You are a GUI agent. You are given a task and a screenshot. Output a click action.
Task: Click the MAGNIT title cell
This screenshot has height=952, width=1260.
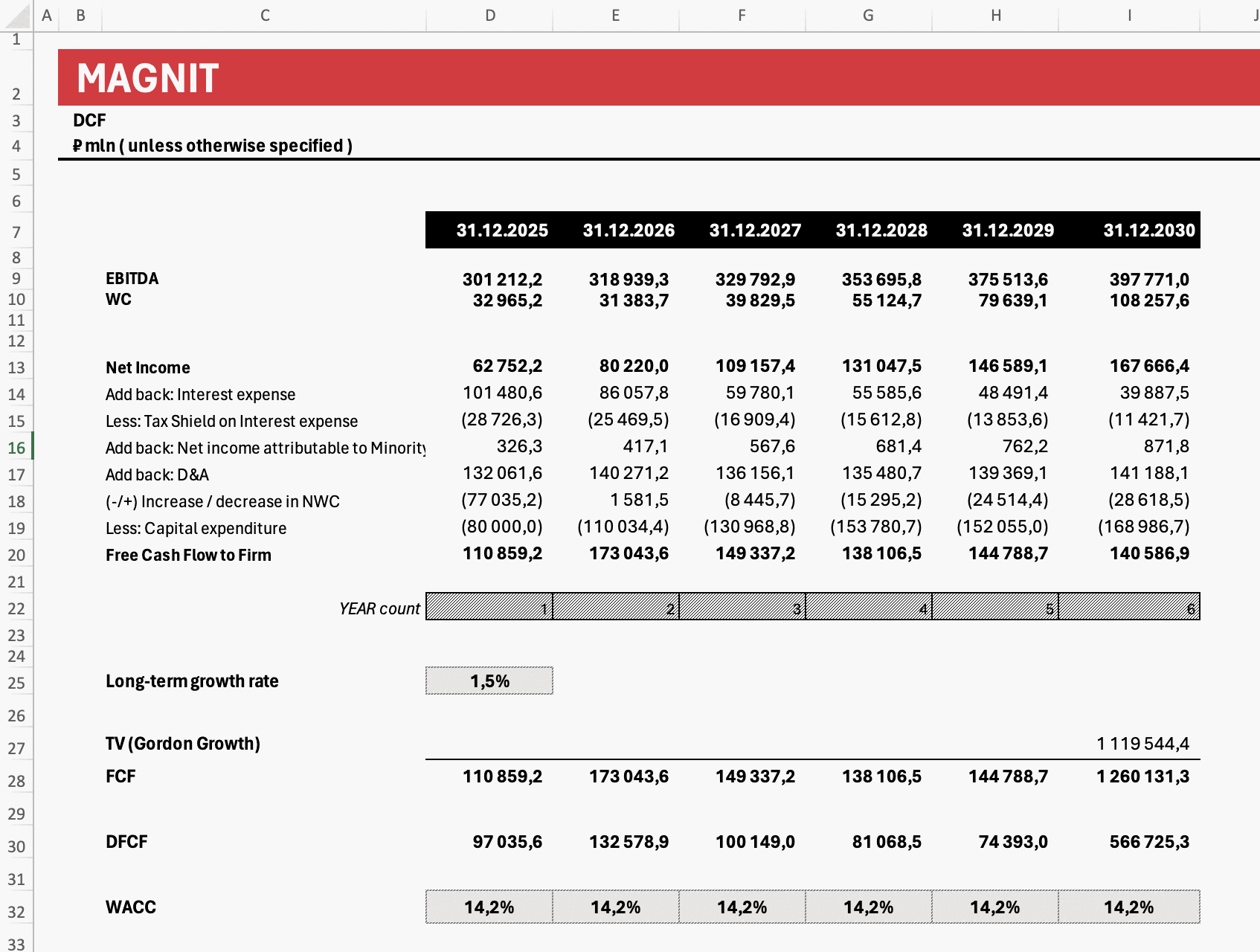click(x=147, y=78)
